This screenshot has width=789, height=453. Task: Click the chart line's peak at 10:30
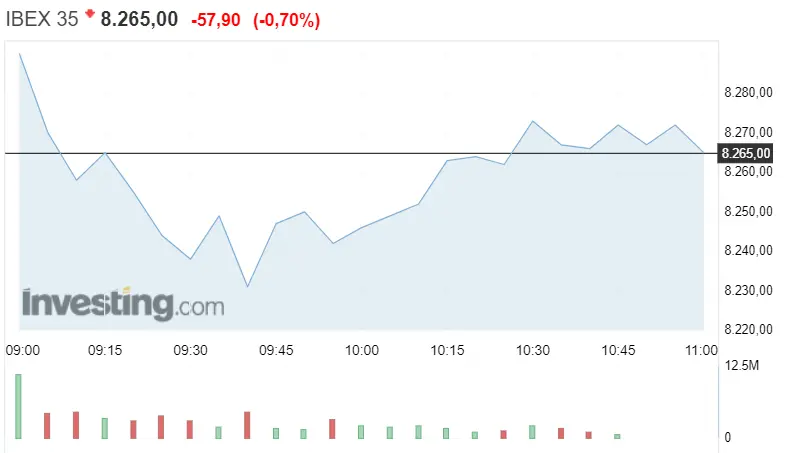click(533, 121)
